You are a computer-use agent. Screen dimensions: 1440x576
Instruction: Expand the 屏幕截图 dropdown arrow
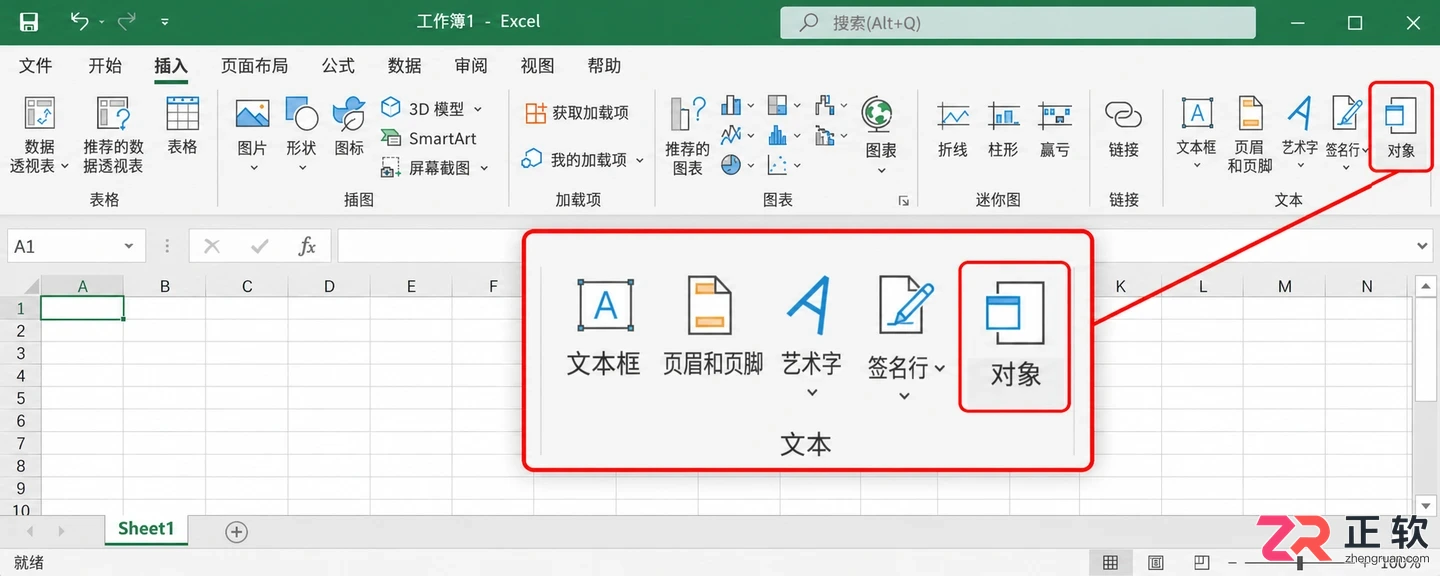click(484, 169)
